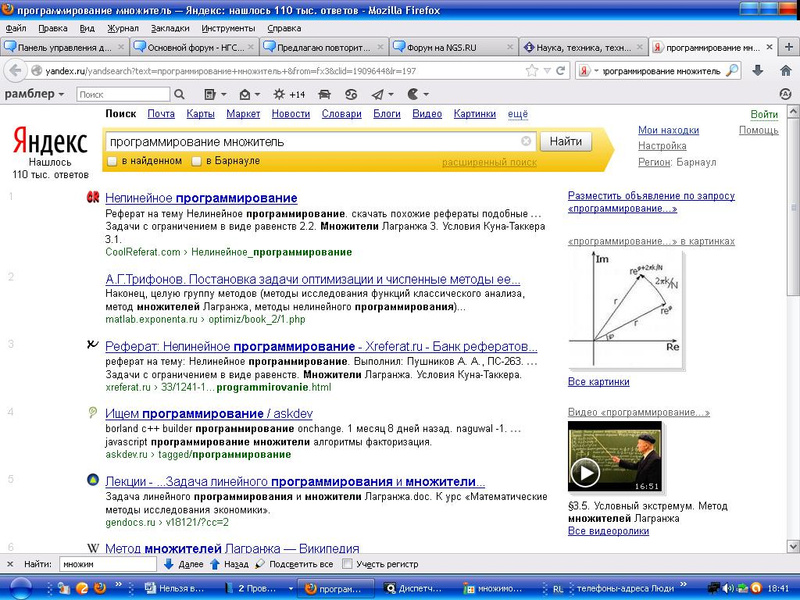Click the Rambler toolbar search magnifier icon
The width and height of the screenshot is (800, 600).
pyautogui.click(x=178, y=94)
